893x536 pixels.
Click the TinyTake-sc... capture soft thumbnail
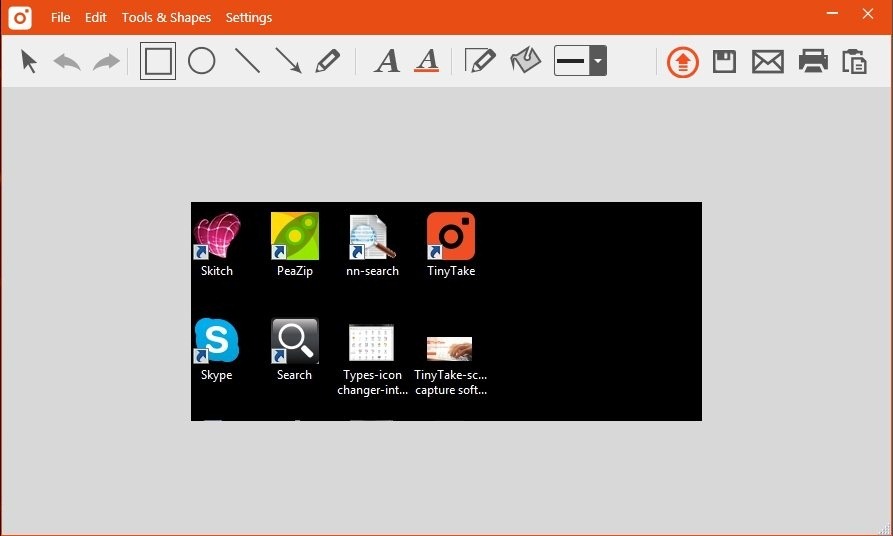449,349
